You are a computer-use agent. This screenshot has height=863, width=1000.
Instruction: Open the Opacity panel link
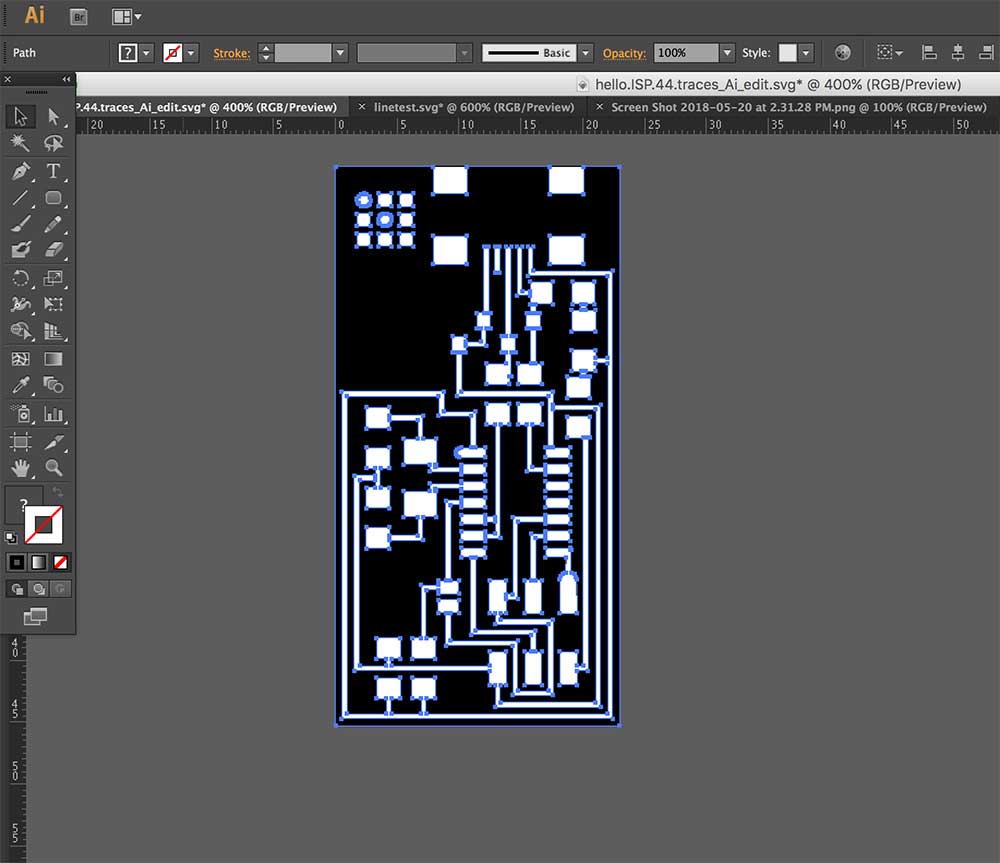624,54
